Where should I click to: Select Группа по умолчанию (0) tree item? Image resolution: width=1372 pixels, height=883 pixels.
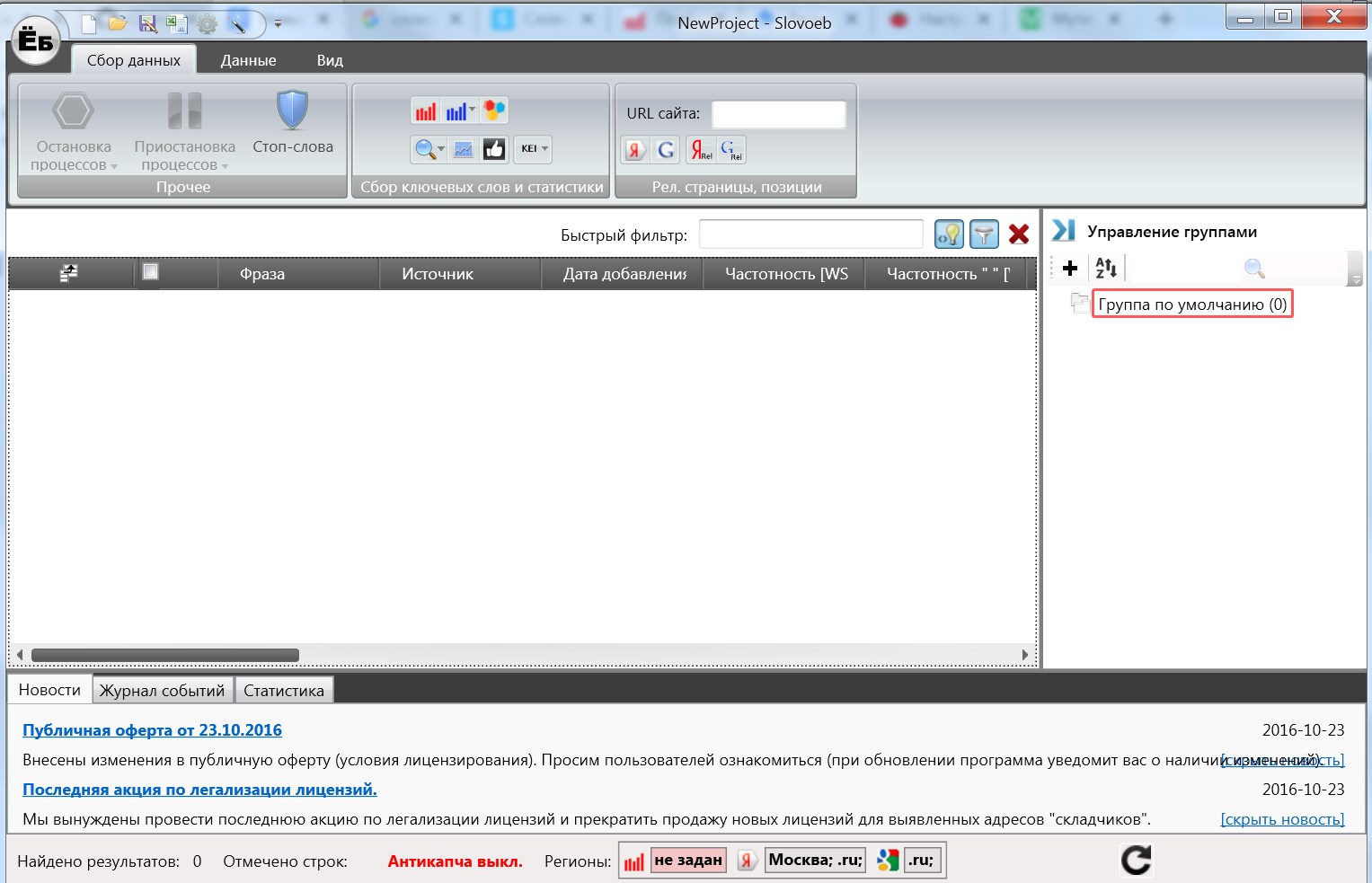click(x=1192, y=305)
